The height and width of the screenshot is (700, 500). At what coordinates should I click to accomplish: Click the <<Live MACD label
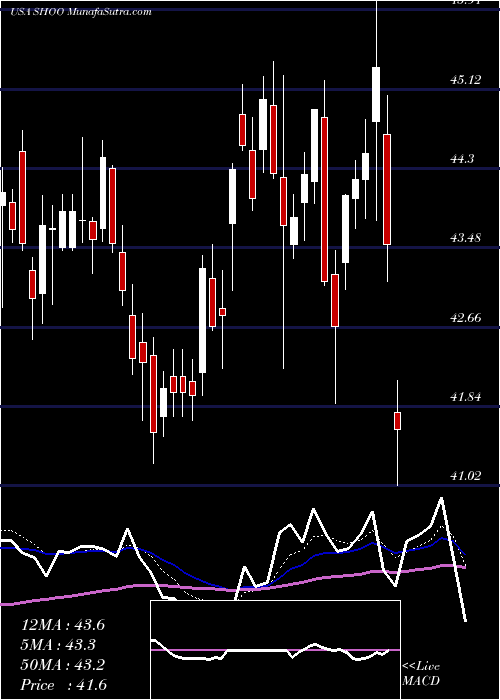[421, 674]
